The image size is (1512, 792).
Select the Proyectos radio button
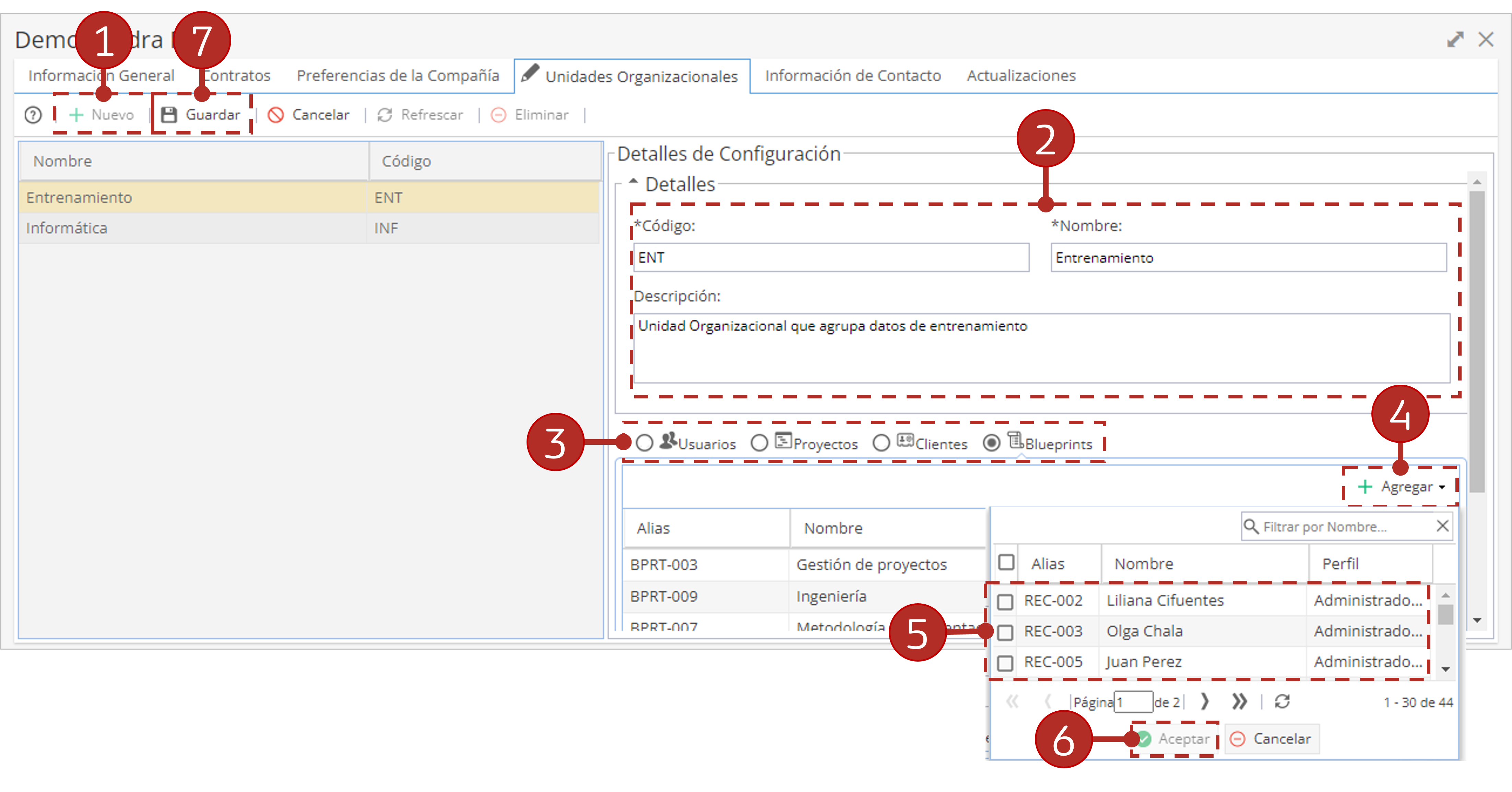[759, 443]
